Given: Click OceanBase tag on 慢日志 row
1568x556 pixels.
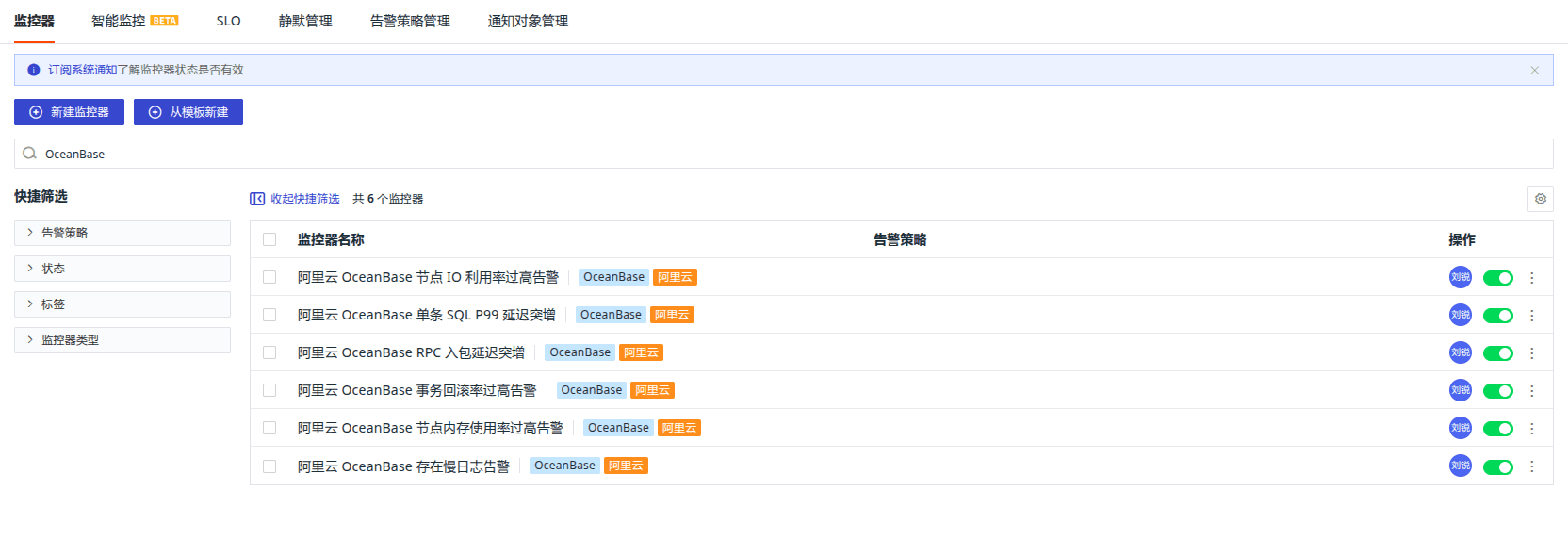Looking at the screenshot, I should [564, 466].
